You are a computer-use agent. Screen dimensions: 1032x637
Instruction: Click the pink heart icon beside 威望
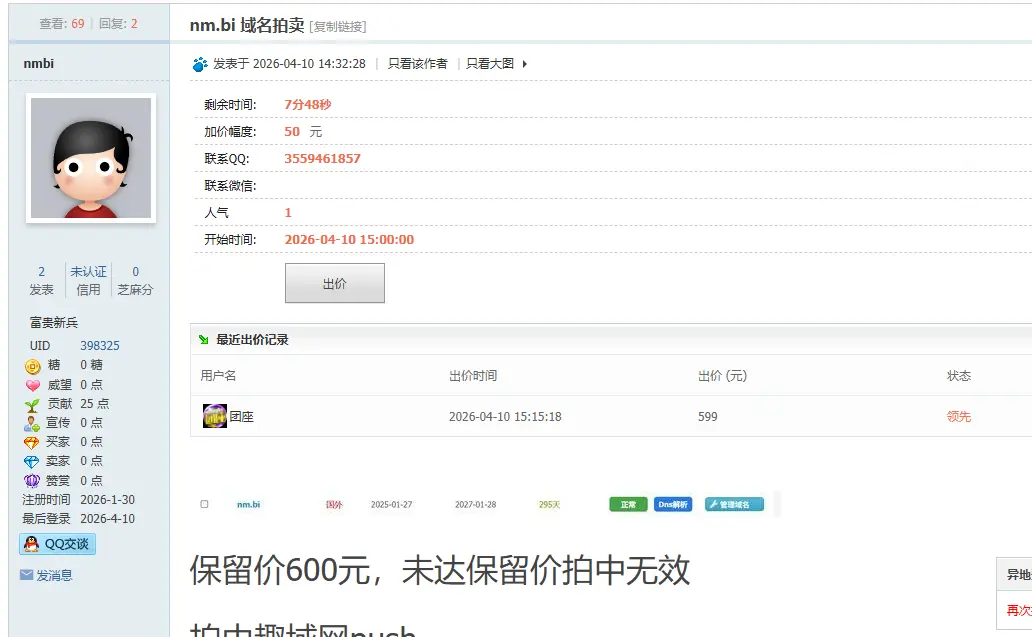point(32,386)
